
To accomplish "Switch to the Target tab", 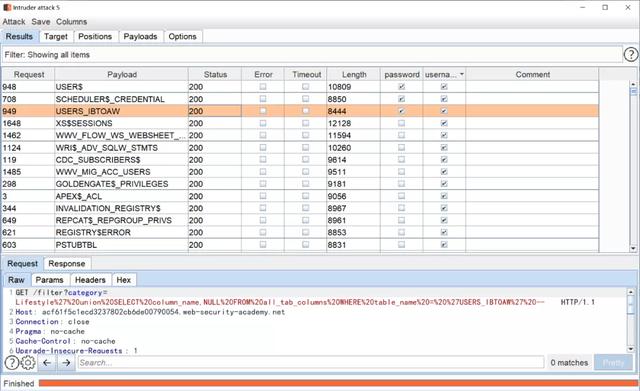I will coord(56,36).
